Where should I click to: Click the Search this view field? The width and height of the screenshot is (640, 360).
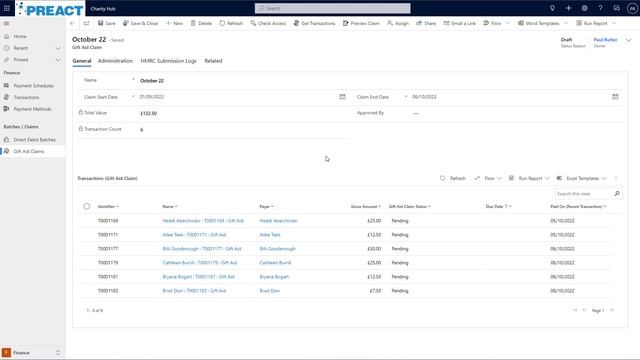coord(583,193)
